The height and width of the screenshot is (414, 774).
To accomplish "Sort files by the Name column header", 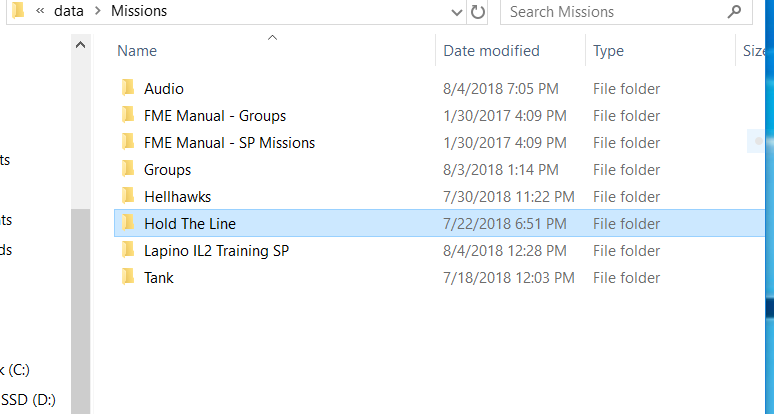I will pyautogui.click(x=137, y=51).
